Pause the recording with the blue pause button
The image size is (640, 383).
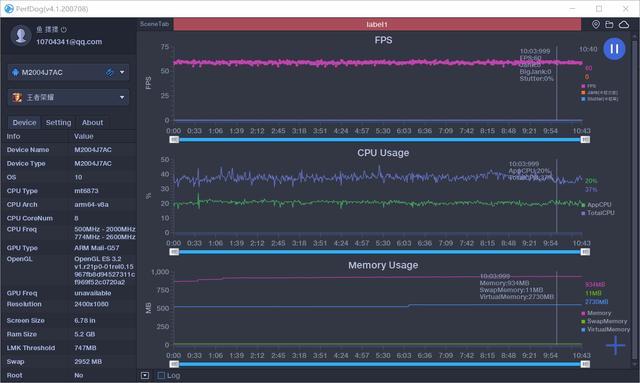point(614,49)
